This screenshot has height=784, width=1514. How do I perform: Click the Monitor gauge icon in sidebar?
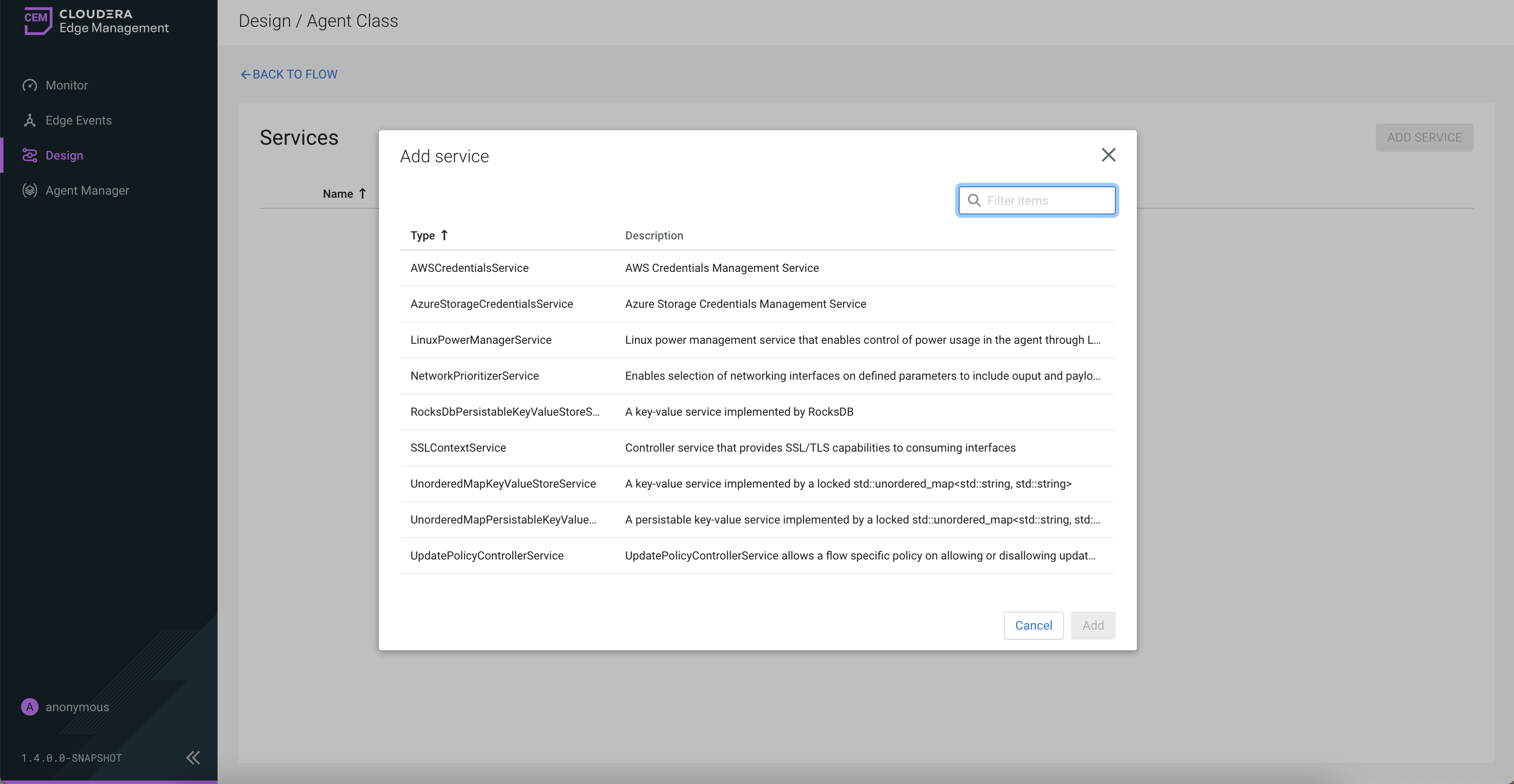pos(29,85)
